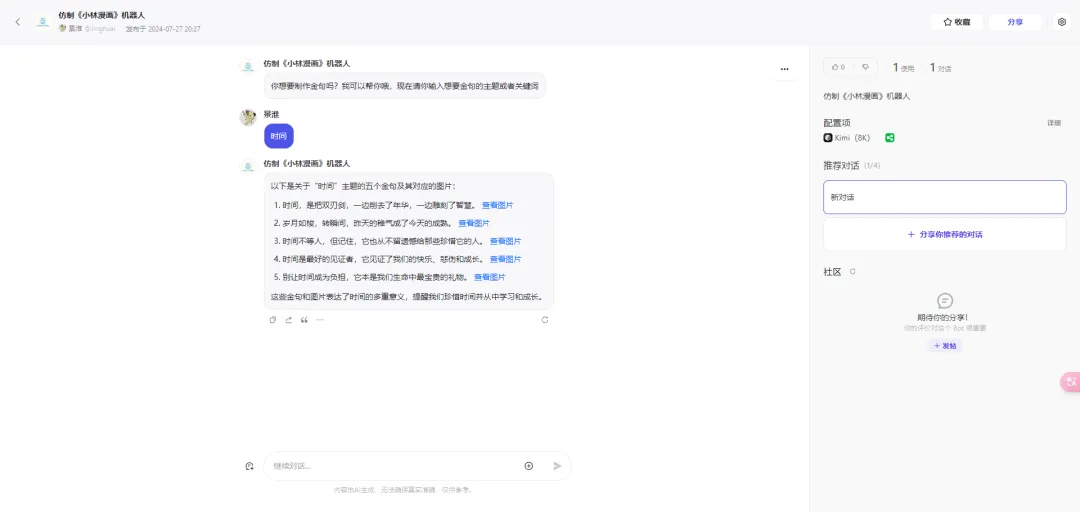Click the 1 使用 usage count

[x=903, y=68]
